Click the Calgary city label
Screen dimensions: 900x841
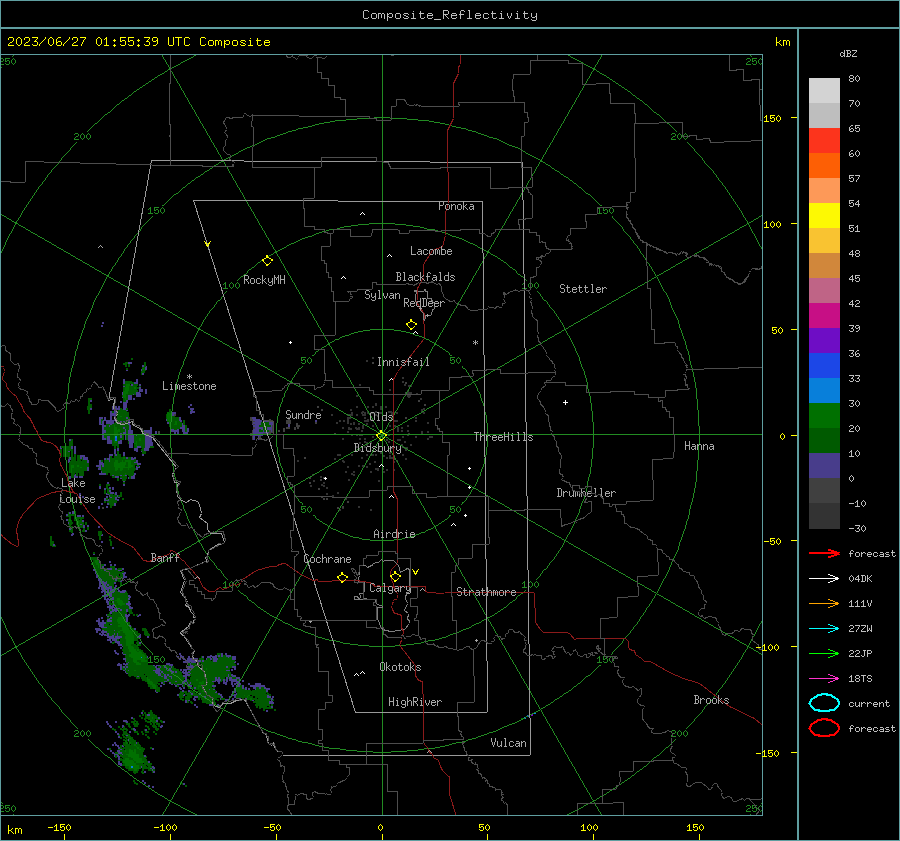click(x=390, y=588)
